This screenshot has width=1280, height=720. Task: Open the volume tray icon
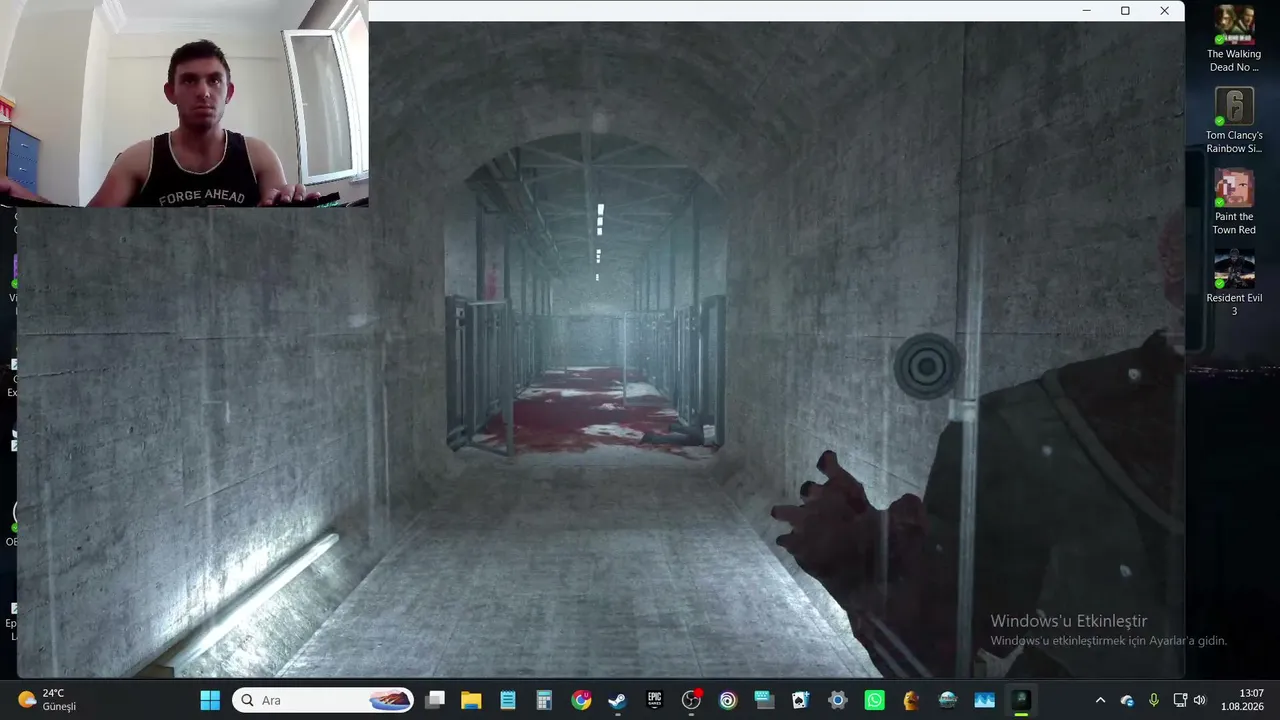point(1200,700)
